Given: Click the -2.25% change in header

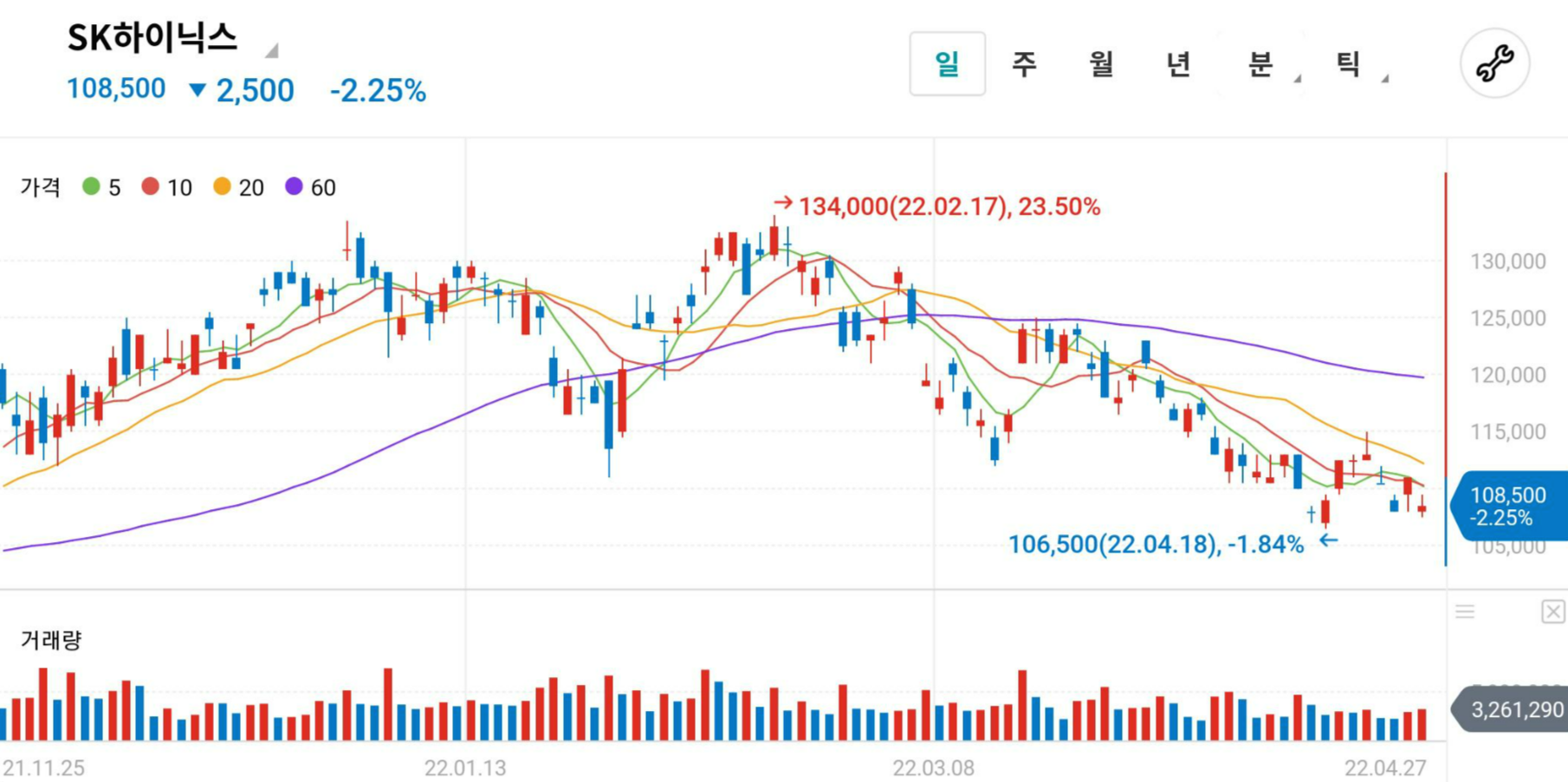Looking at the screenshot, I should [x=378, y=90].
